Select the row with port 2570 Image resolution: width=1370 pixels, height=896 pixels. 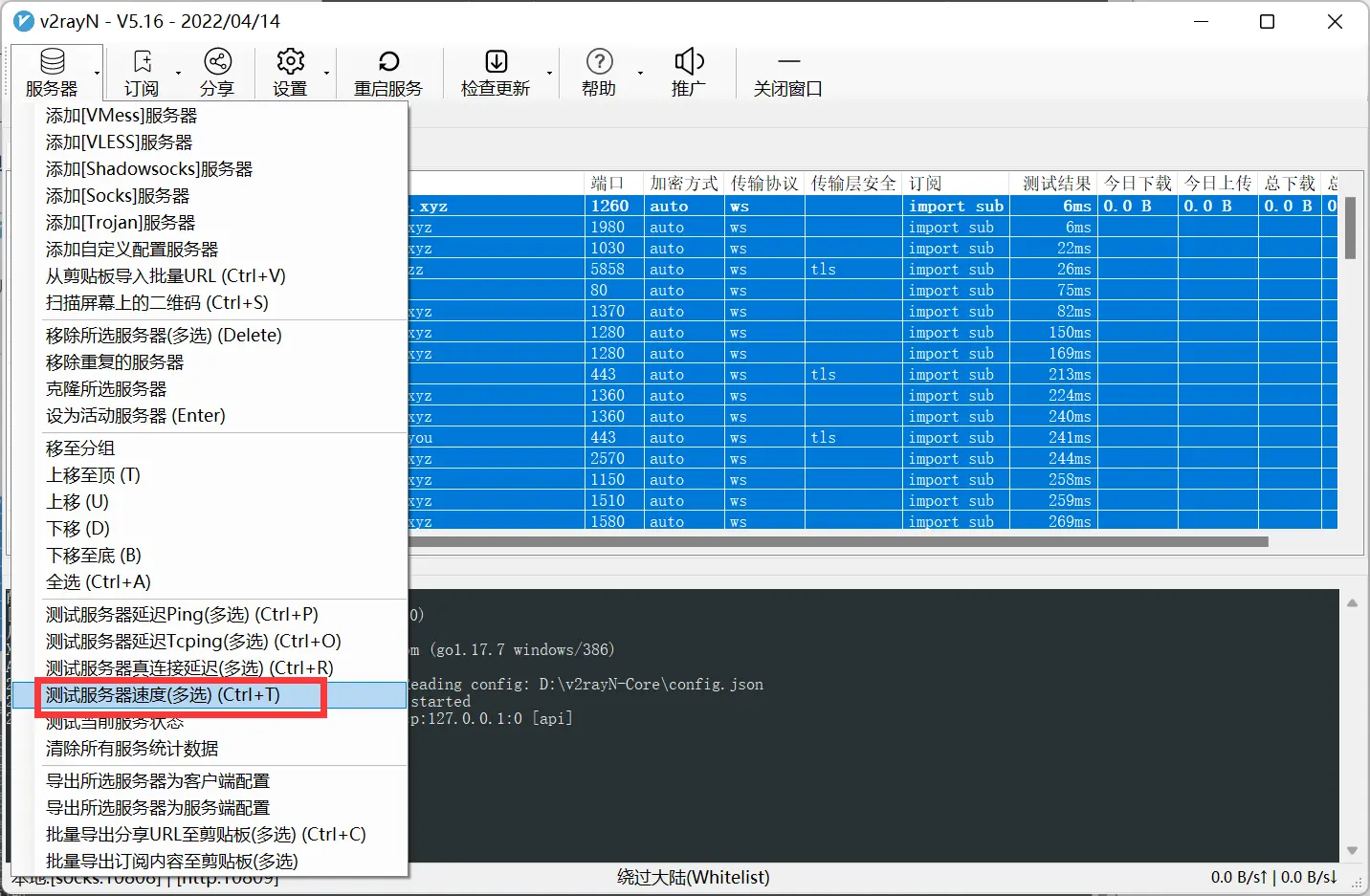pos(873,459)
